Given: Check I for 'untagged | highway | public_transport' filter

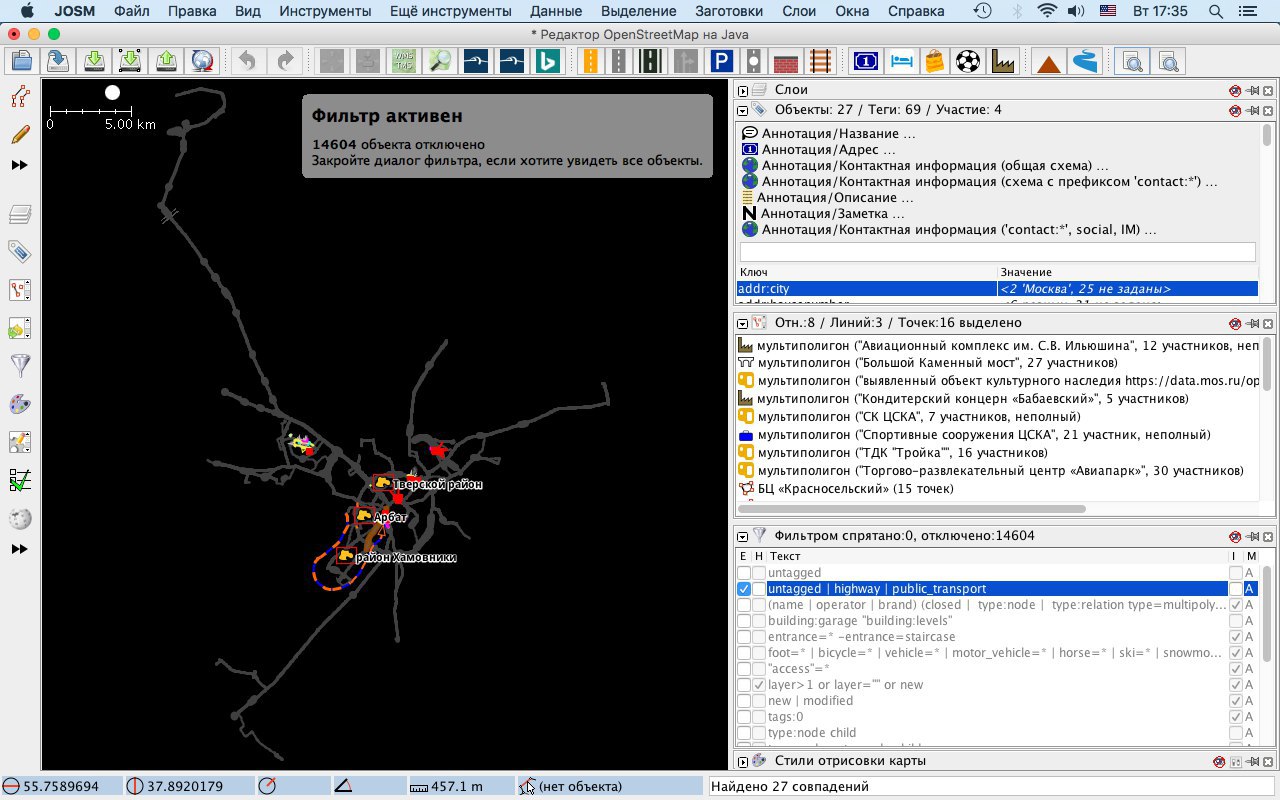Looking at the screenshot, I should (x=1236, y=589).
